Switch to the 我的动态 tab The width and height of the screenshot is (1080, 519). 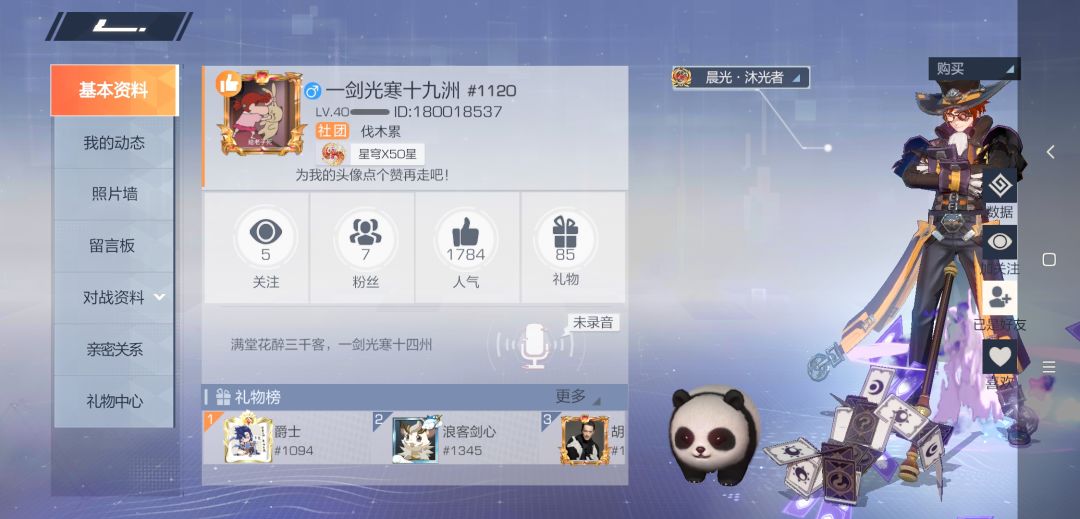point(114,143)
